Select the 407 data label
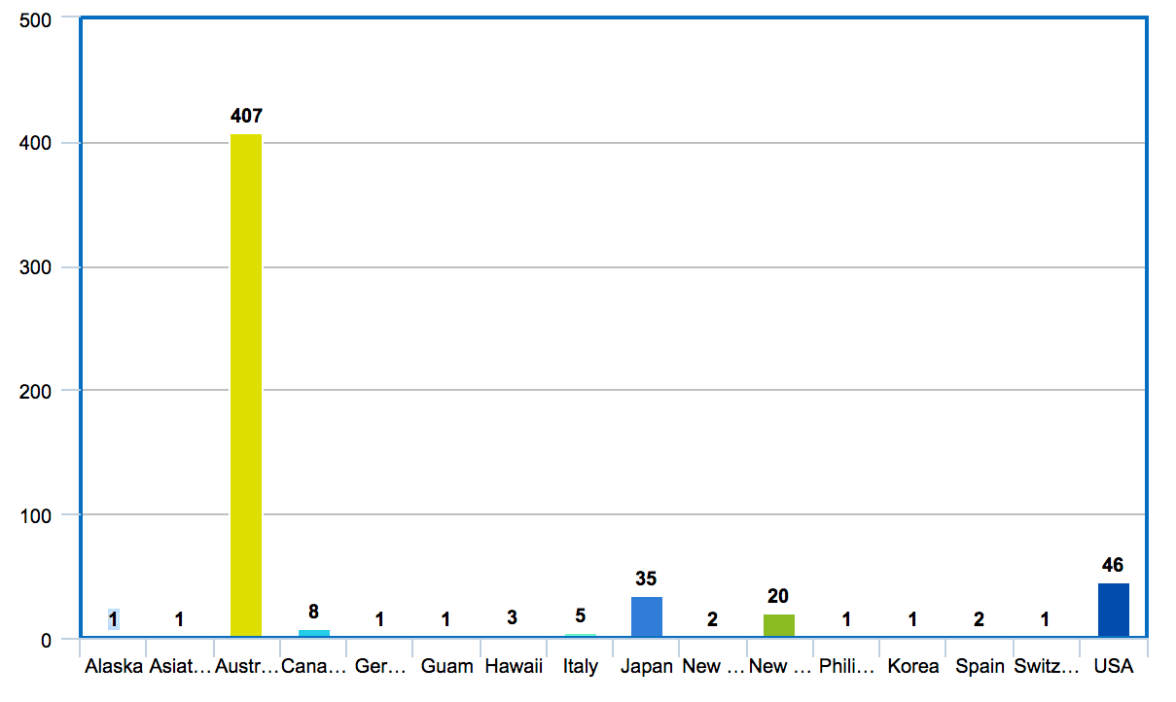The width and height of the screenshot is (1176, 702). [x=246, y=116]
